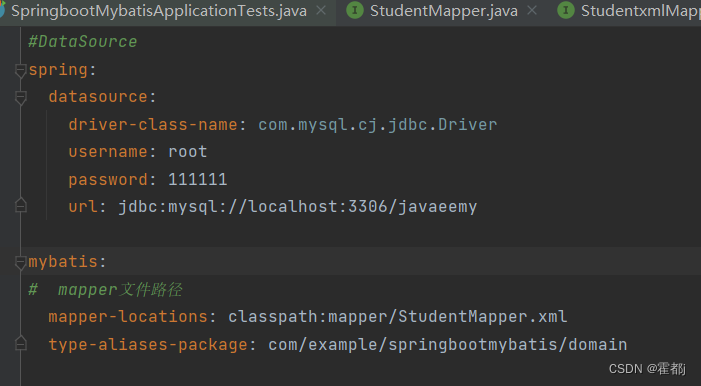Collapse the mybatis: block fold marker
Screen dimensions: 701x386
click(21, 262)
